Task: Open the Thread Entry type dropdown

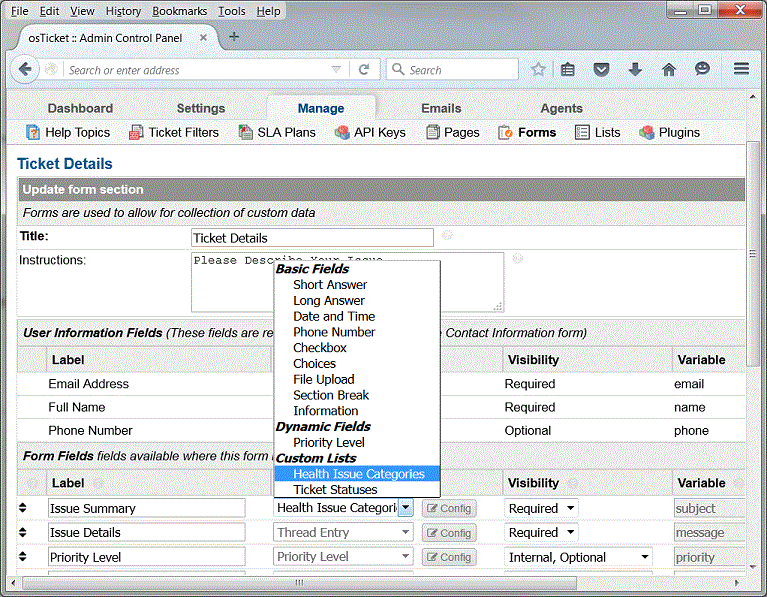Action: pos(343,532)
